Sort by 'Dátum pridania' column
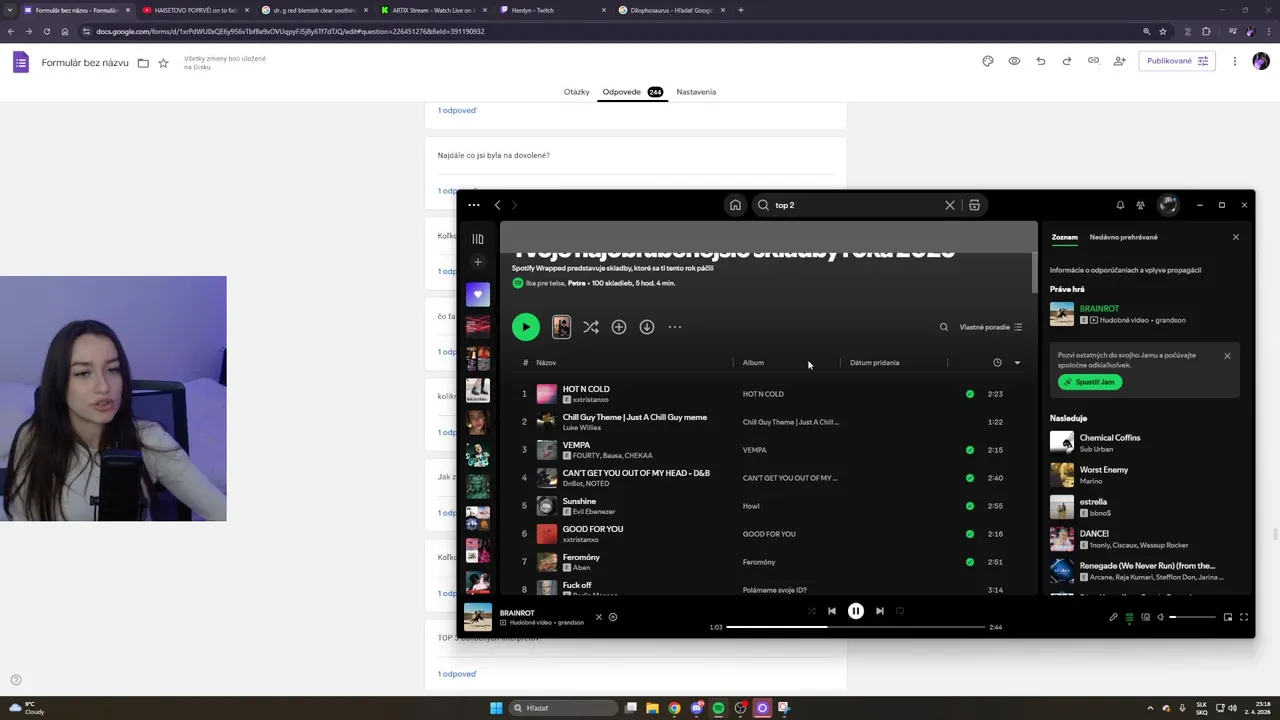This screenshot has height=720, width=1280. click(874, 363)
